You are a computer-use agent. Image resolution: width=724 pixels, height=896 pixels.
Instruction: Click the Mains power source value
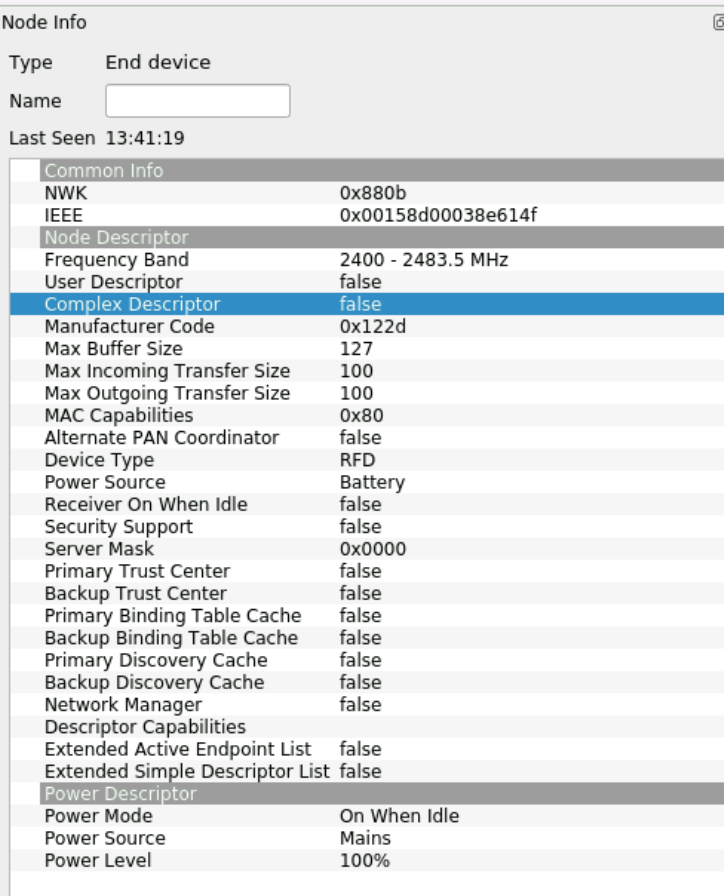coord(365,838)
